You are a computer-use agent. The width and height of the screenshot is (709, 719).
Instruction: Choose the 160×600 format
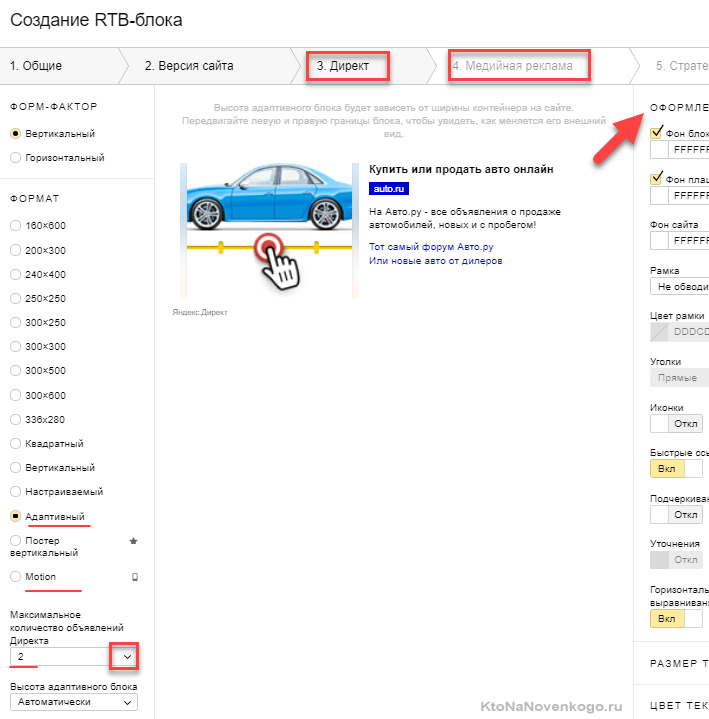16,226
